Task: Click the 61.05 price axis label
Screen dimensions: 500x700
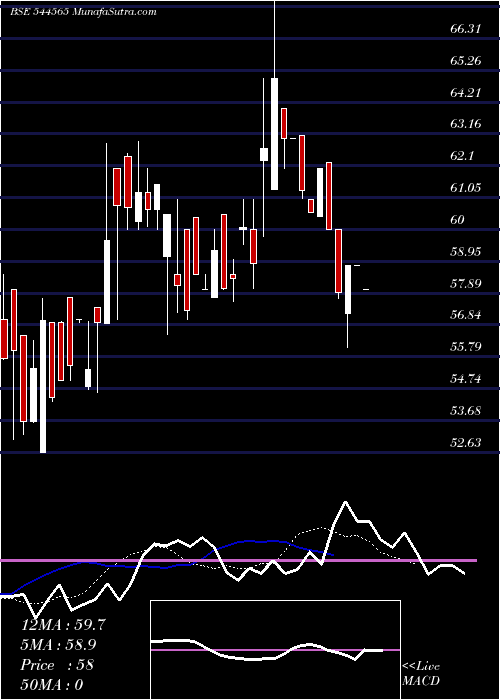Action: pos(466,188)
